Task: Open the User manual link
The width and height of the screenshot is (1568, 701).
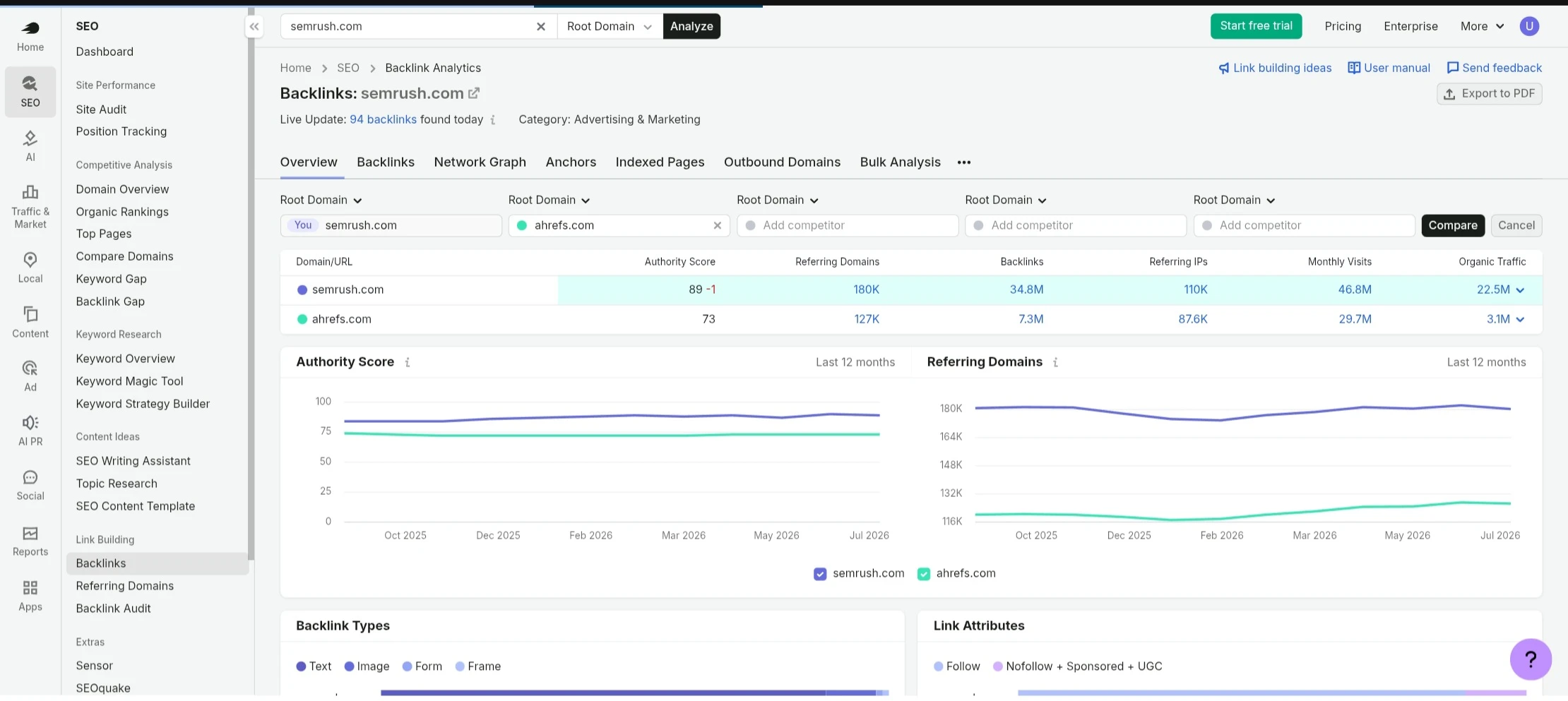Action: 1389,68
